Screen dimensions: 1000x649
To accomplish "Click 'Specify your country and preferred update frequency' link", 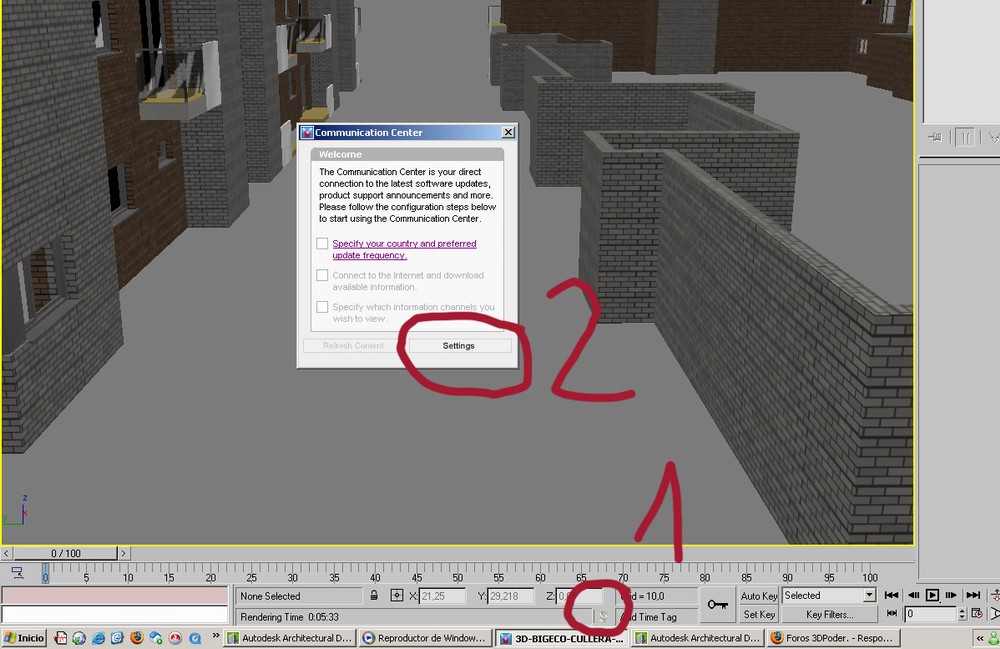I will click(404, 249).
